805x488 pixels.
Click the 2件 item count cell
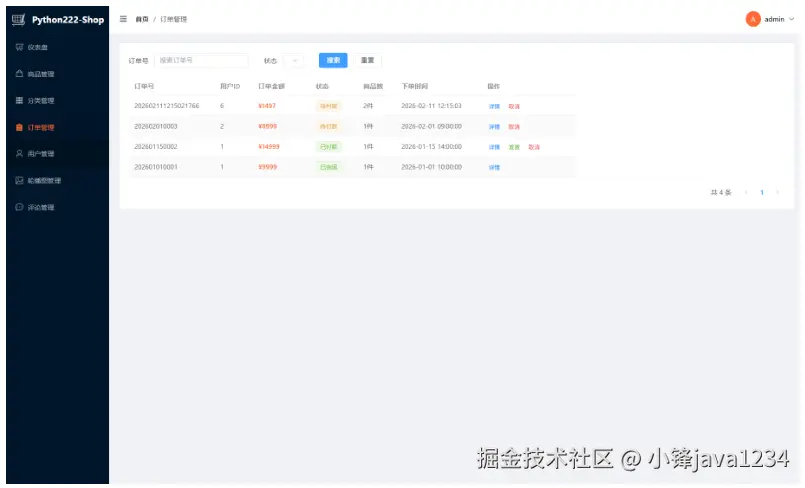[368, 106]
